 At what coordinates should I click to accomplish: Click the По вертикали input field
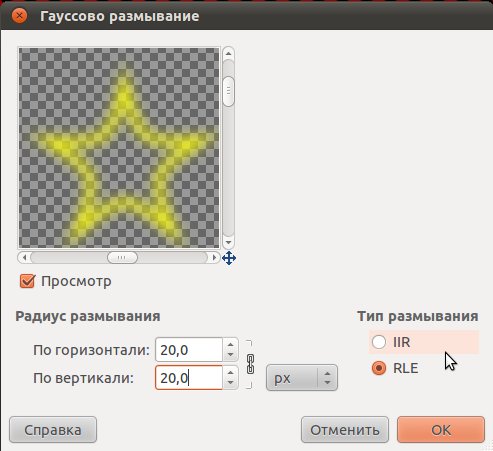(189, 378)
